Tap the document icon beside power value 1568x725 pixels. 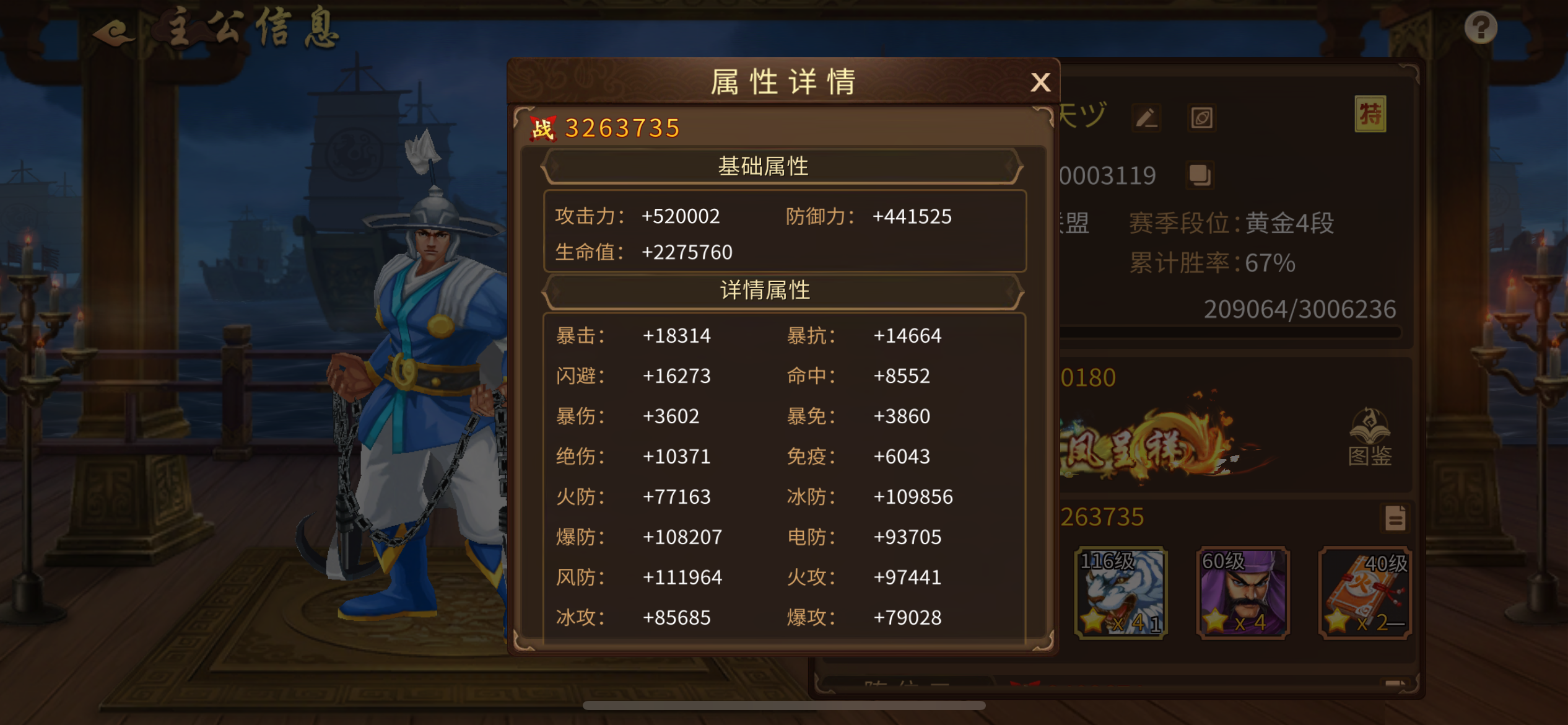point(1395,518)
